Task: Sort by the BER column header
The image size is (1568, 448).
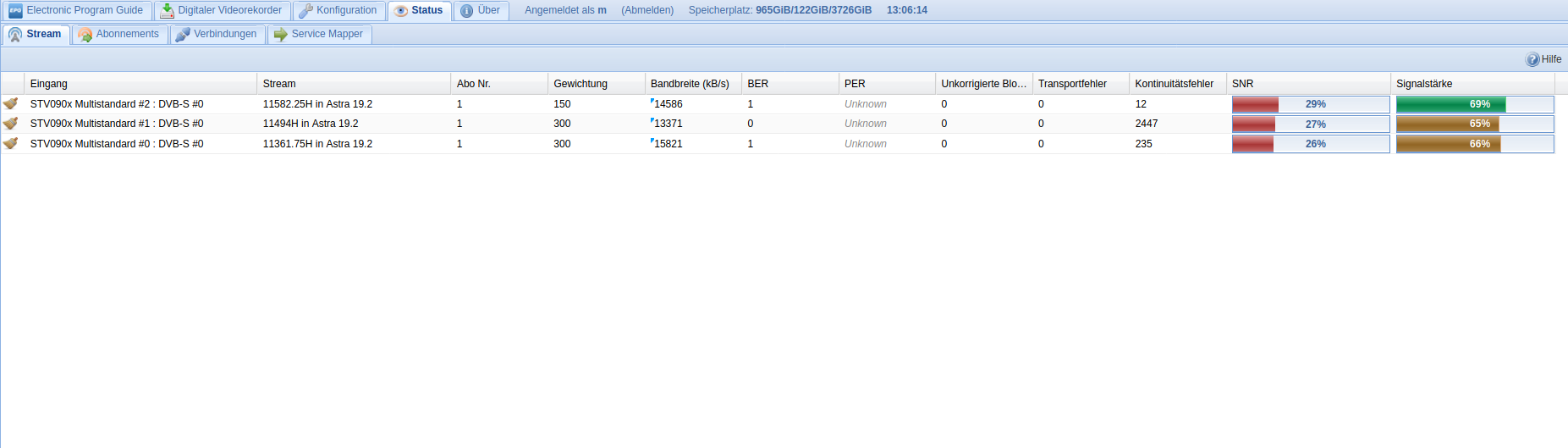Action: 790,84
